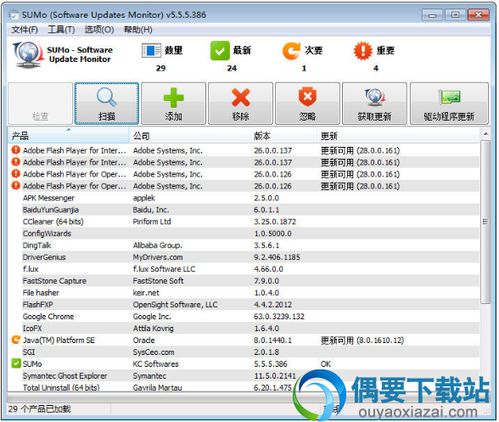Viewport: 499px width, 422px height.
Task: Click the 数量 count icon
Action: pos(151,51)
